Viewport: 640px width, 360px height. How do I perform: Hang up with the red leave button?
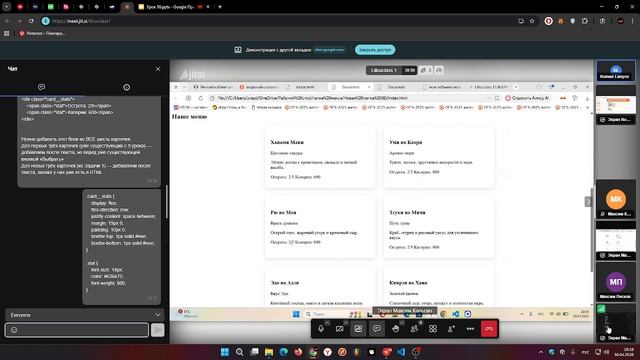pos(489,329)
